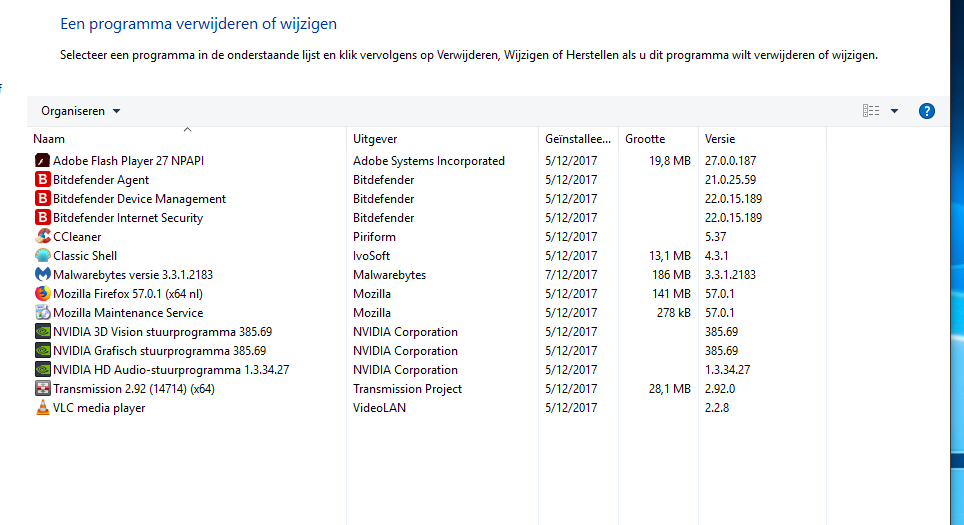Click the 28,1 MB size value
Image resolution: width=964 pixels, height=525 pixels.
click(x=670, y=390)
